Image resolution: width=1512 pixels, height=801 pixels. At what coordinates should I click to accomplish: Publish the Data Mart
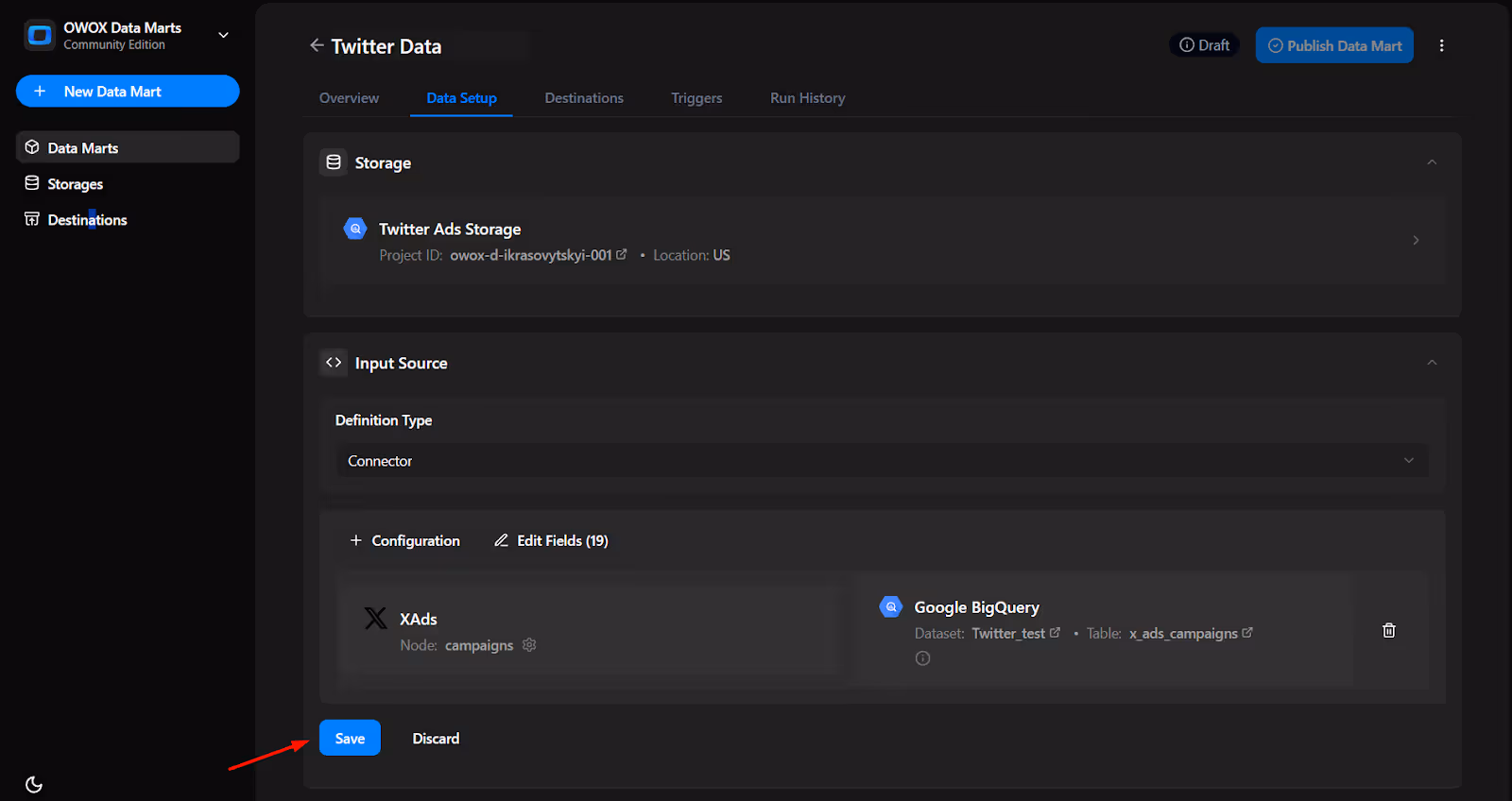click(x=1334, y=45)
